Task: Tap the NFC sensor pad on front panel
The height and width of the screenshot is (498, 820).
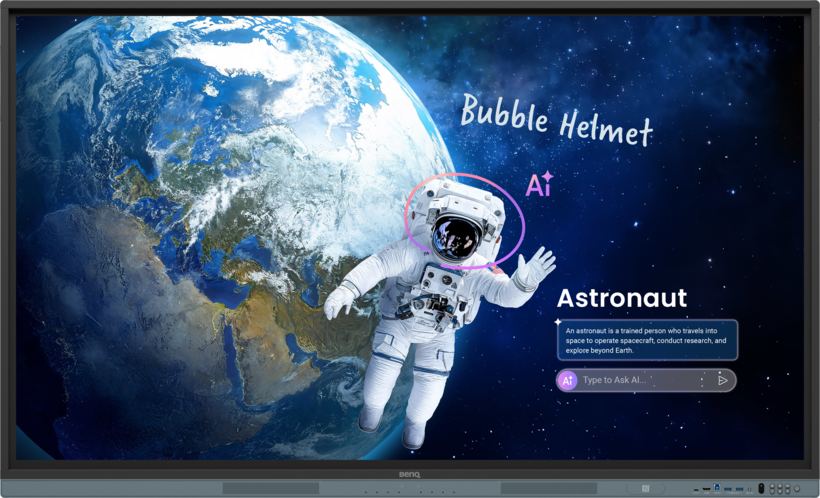Action: point(645,489)
